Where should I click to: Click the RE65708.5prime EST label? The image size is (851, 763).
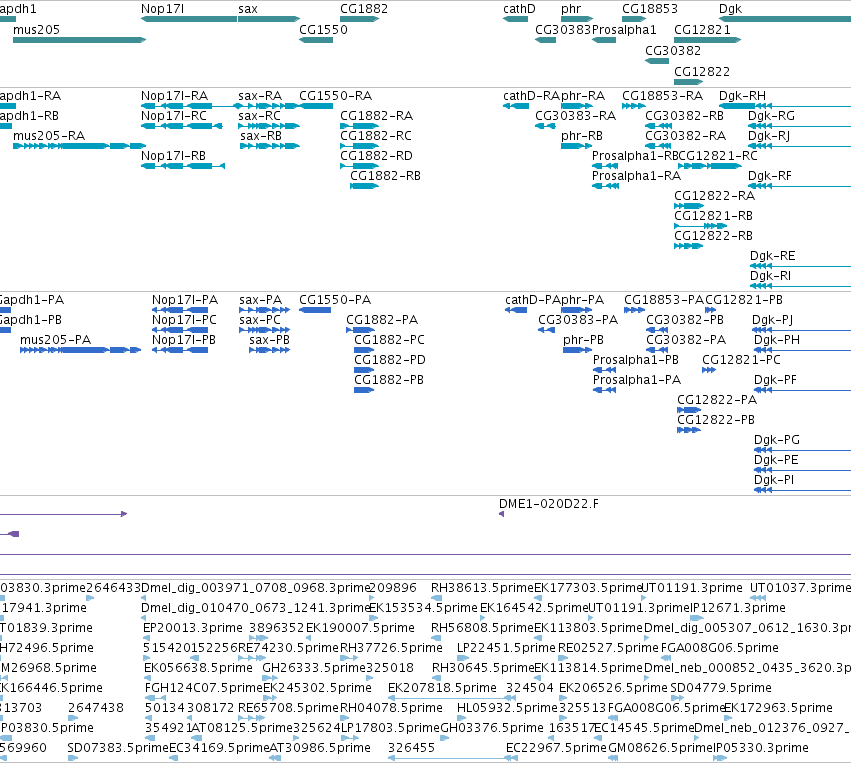(288, 708)
